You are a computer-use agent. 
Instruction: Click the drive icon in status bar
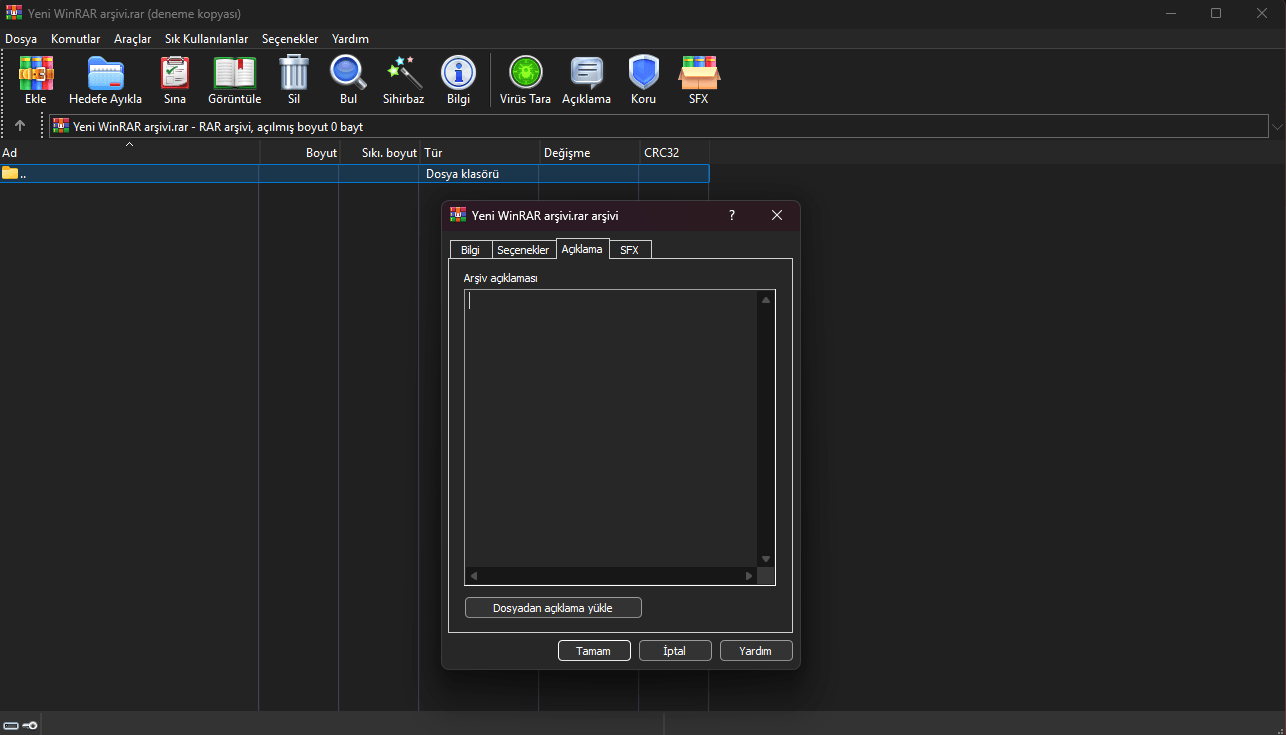pyautogui.click(x=10, y=725)
